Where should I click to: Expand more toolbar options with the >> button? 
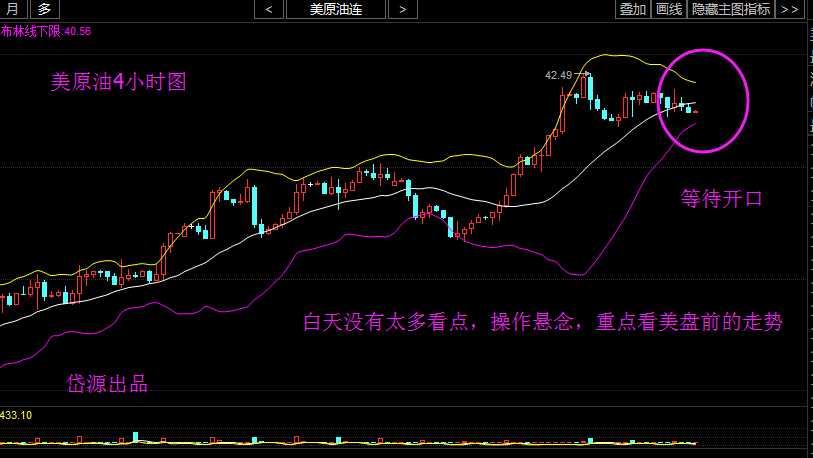(789, 9)
